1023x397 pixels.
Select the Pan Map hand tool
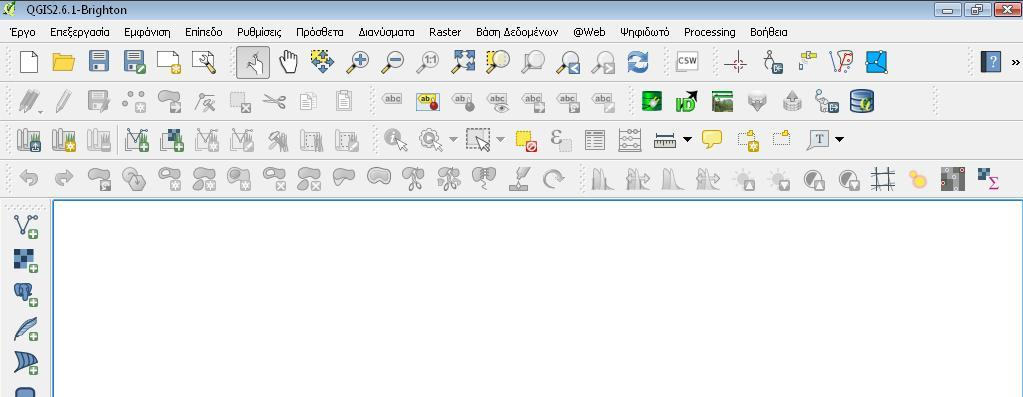tap(288, 62)
